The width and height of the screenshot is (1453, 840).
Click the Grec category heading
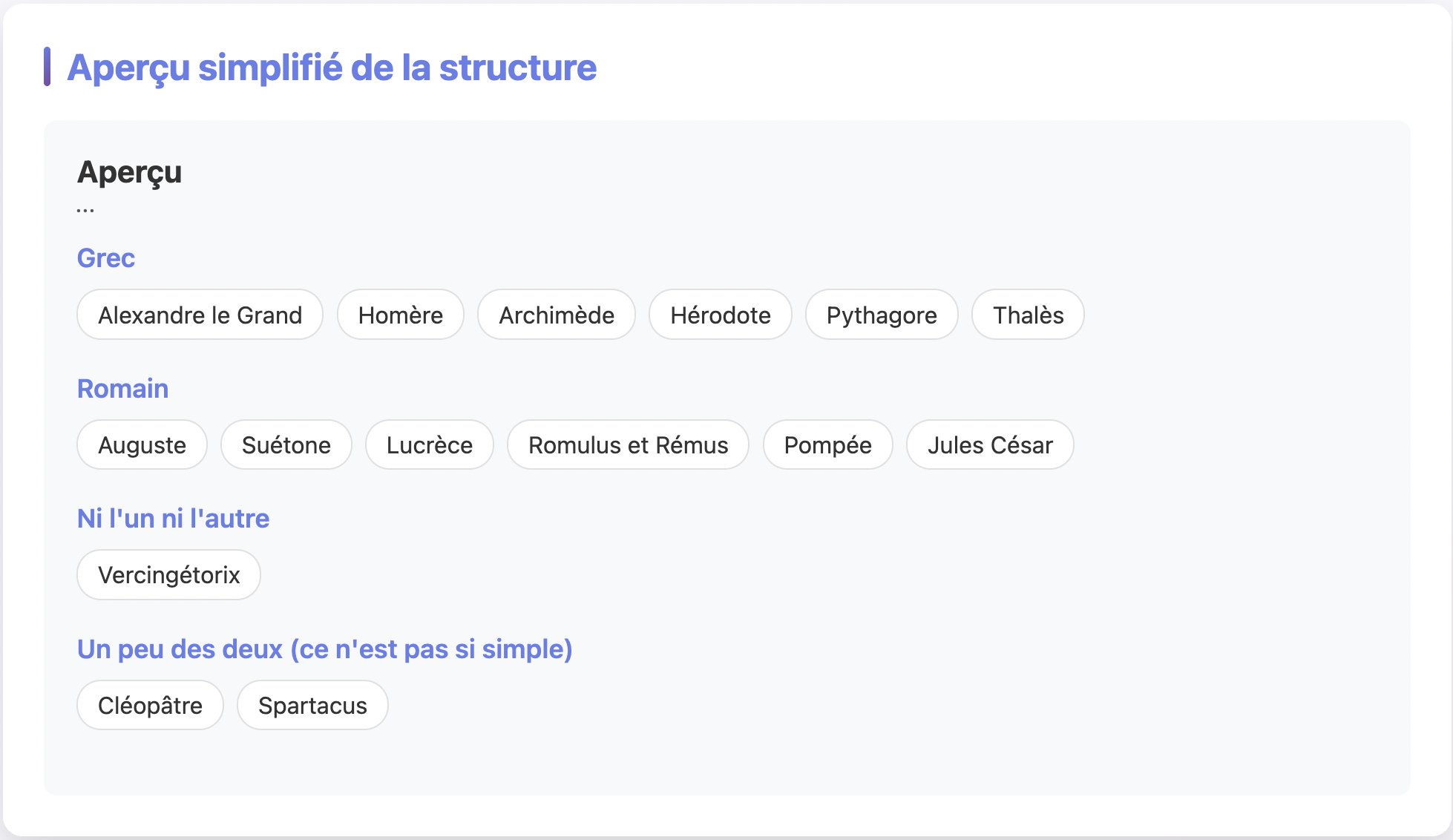click(106, 258)
